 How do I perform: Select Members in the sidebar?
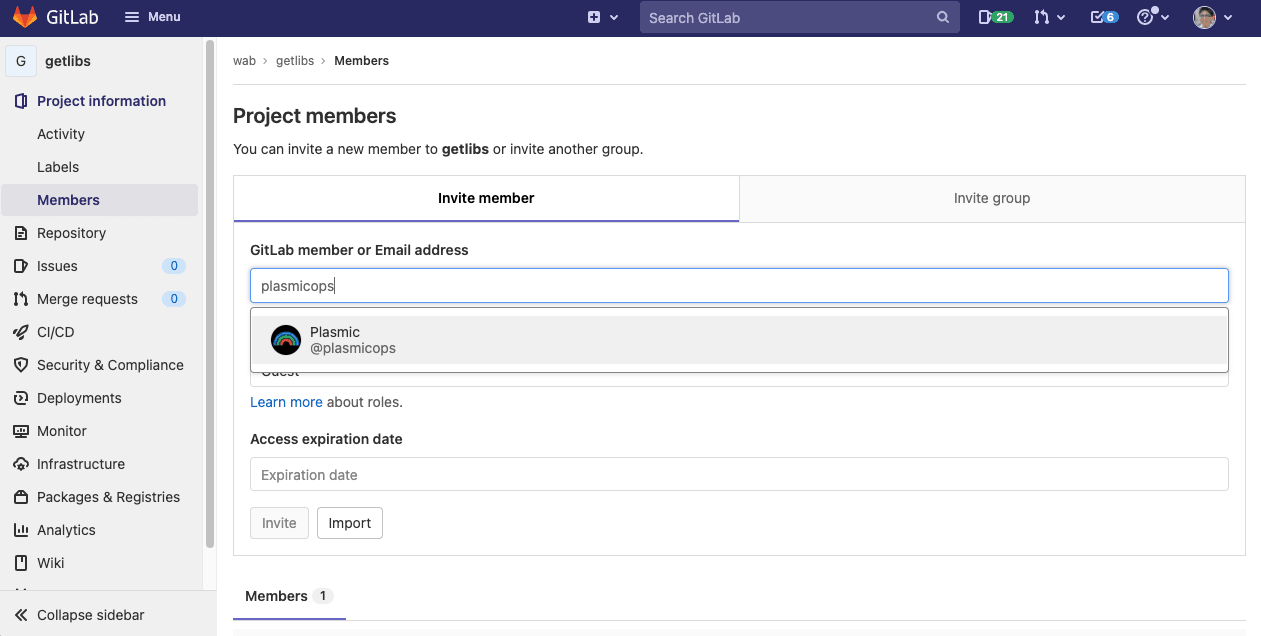100,200
